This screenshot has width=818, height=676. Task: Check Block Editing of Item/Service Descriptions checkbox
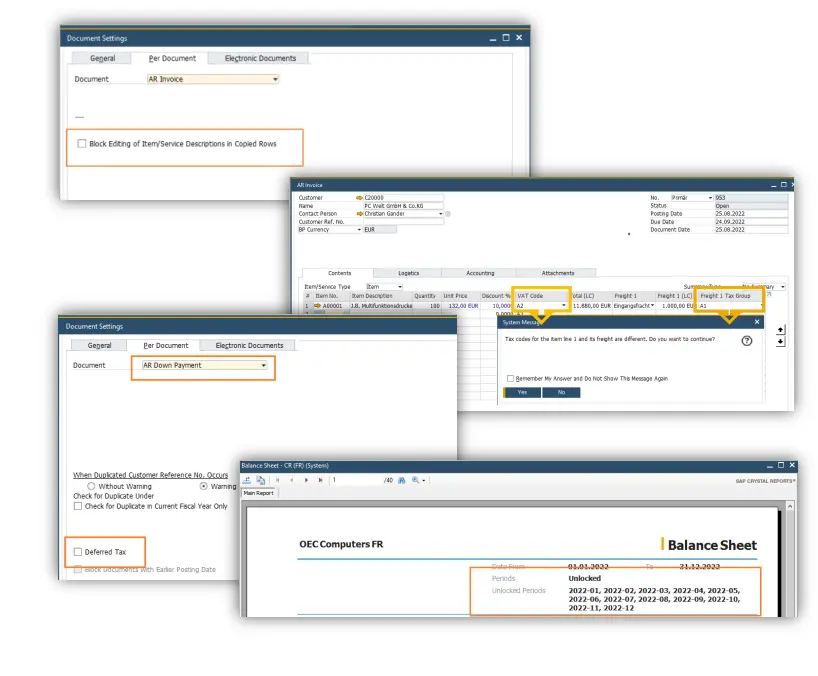[x=82, y=143]
